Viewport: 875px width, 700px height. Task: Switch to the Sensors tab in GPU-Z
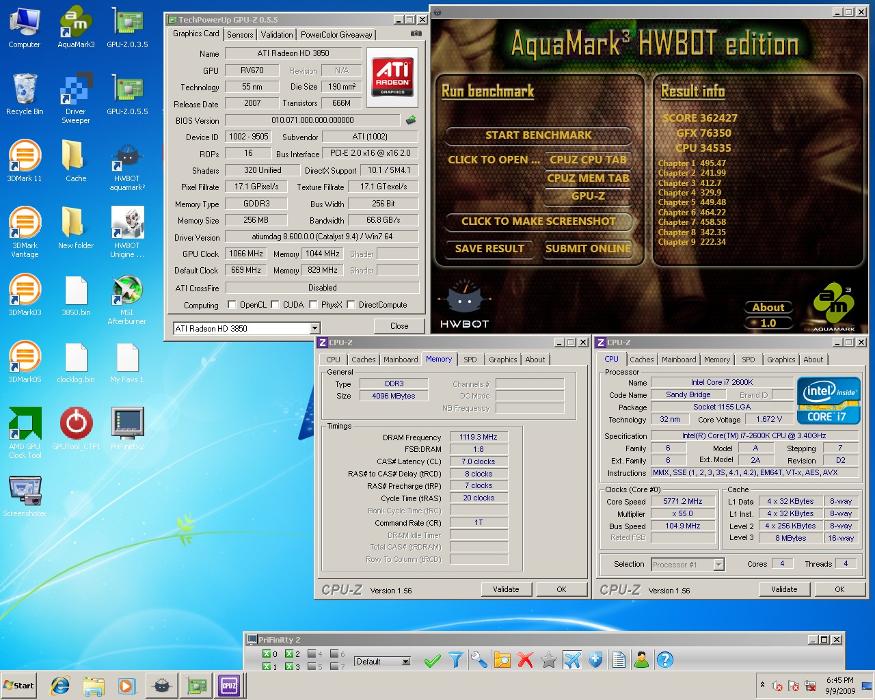coord(240,35)
